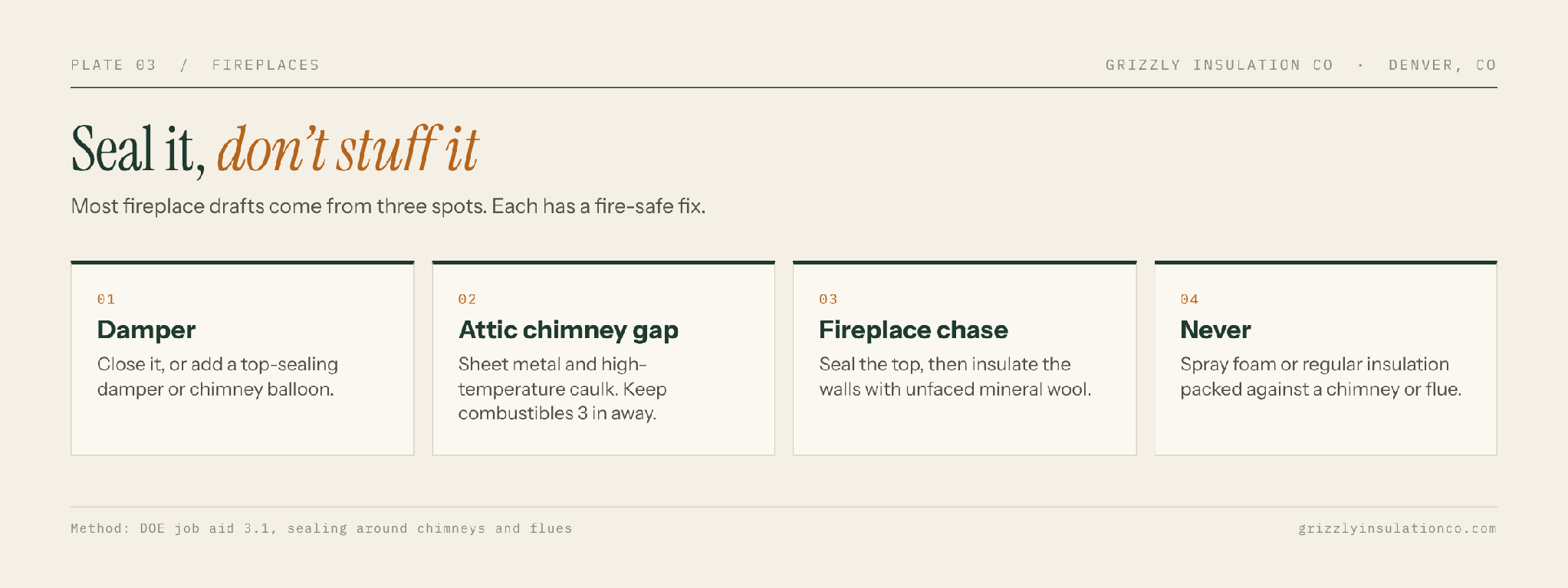Click the spray foam warning description
The height and width of the screenshot is (588, 1568).
coord(1321,376)
